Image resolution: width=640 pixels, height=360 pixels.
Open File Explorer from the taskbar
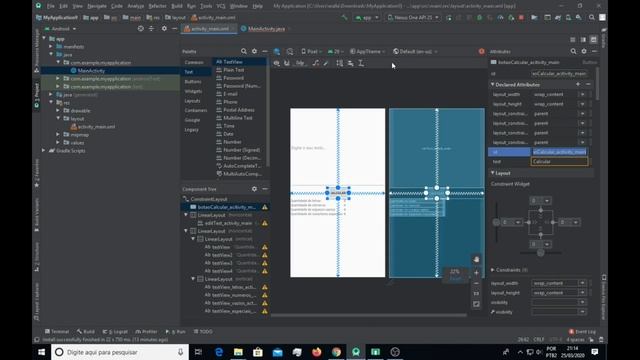pyautogui.click(x=238, y=352)
